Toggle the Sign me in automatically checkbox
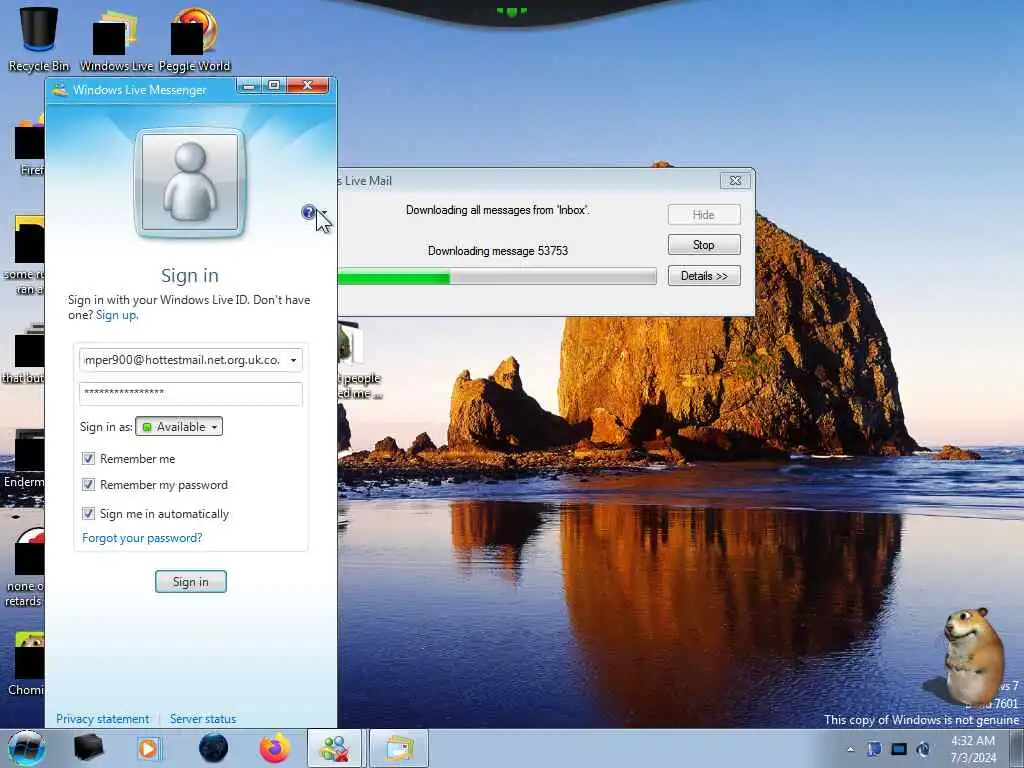Image resolution: width=1024 pixels, height=768 pixels. (88, 513)
